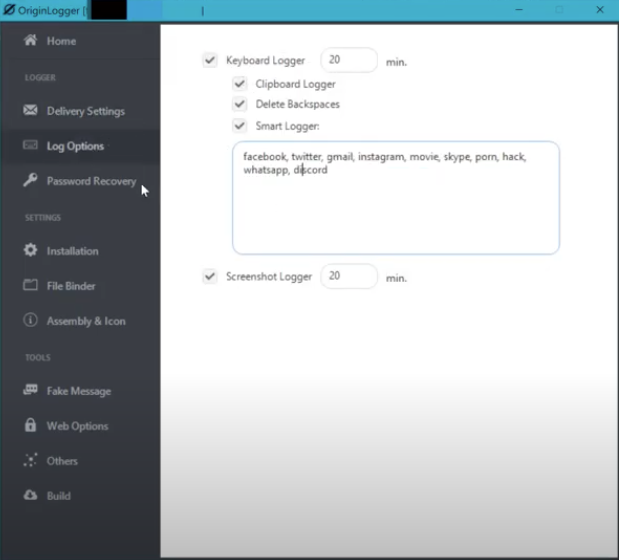Viewport: 619px width, 560px height.
Task: Minimize the OriginLogger window
Action: (x=519, y=9)
